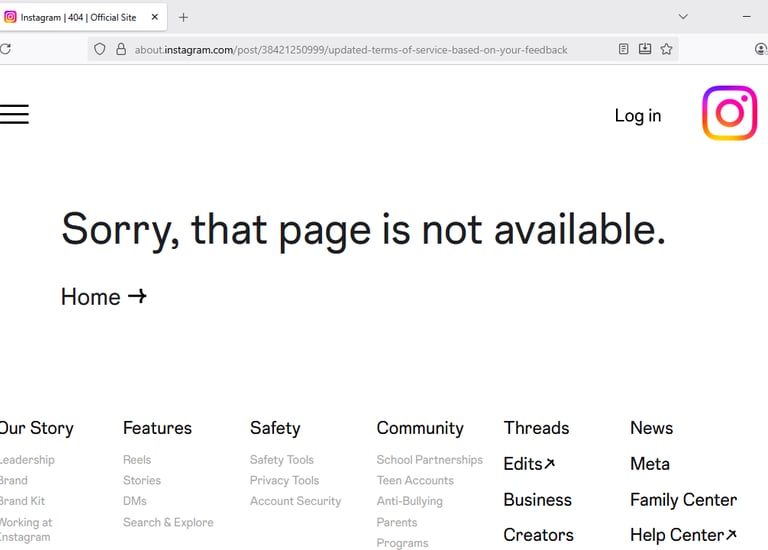View site security padlock info

(121, 49)
